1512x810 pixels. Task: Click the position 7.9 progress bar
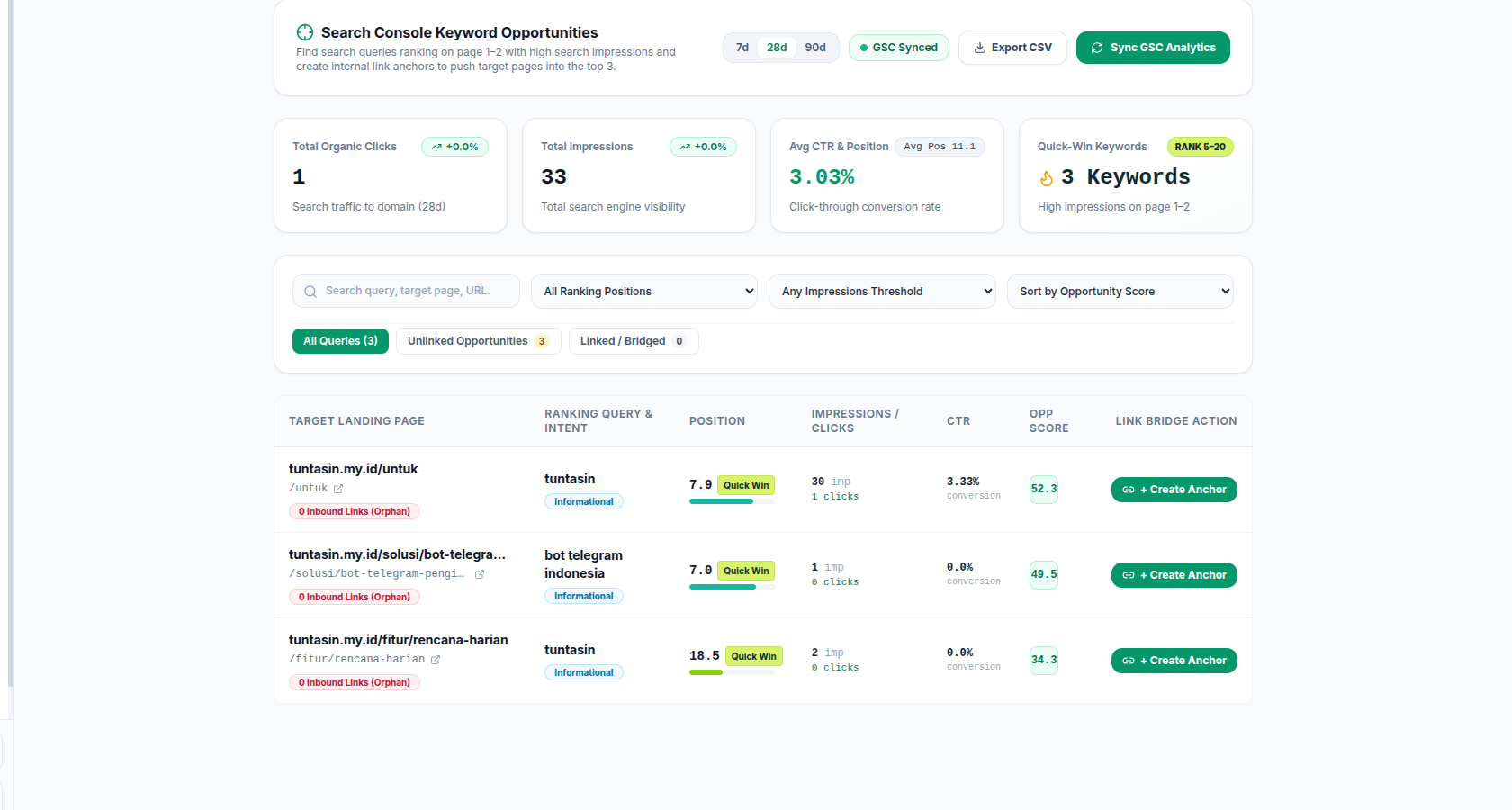tap(733, 501)
